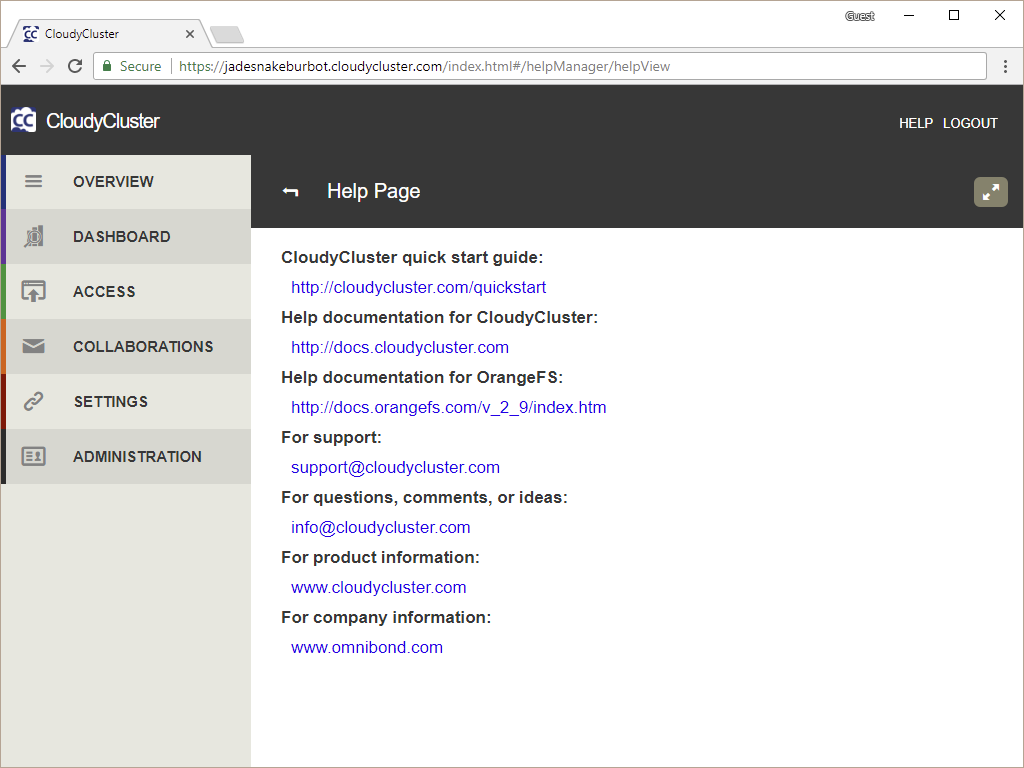Image resolution: width=1024 pixels, height=768 pixels.
Task: Click the Help Page title text
Action: click(x=374, y=191)
